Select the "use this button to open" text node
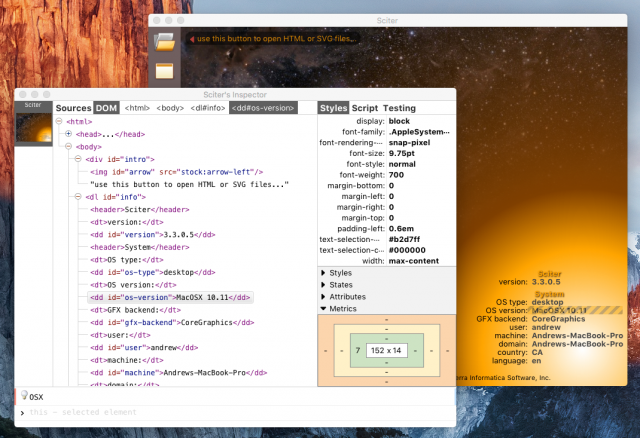This screenshot has width=640, height=438. click(189, 185)
